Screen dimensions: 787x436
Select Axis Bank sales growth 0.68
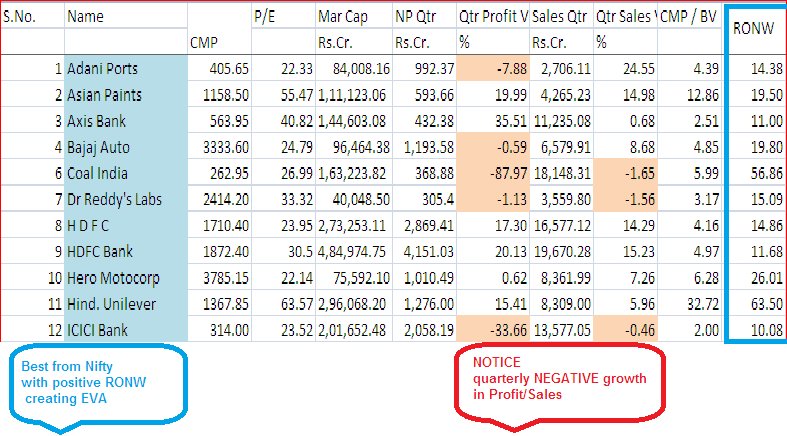(x=625, y=120)
